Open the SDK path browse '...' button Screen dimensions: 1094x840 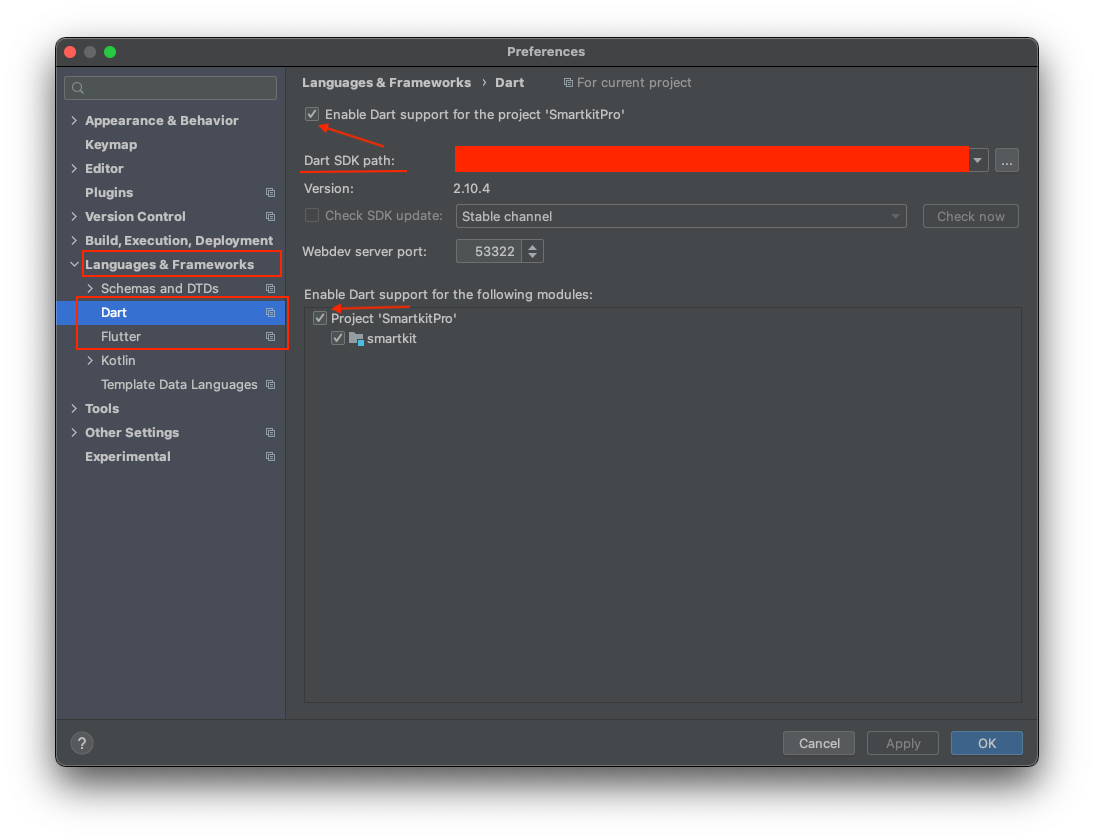[x=1006, y=159]
